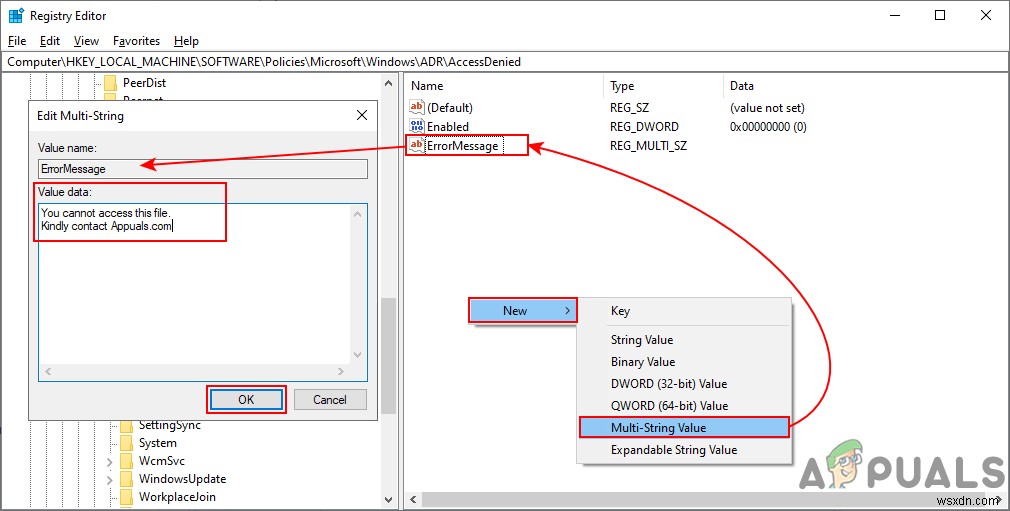Open the New submenu in context menu
The image size is (1010, 511).
coord(522,311)
